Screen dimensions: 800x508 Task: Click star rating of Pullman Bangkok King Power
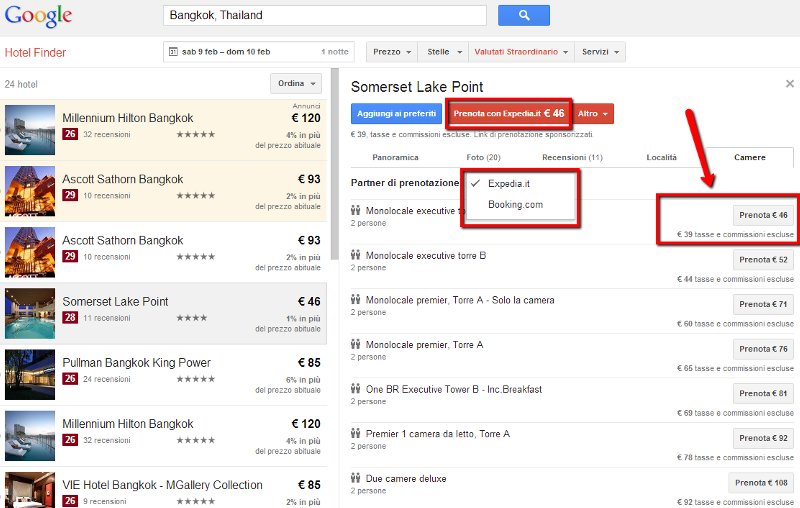point(195,379)
